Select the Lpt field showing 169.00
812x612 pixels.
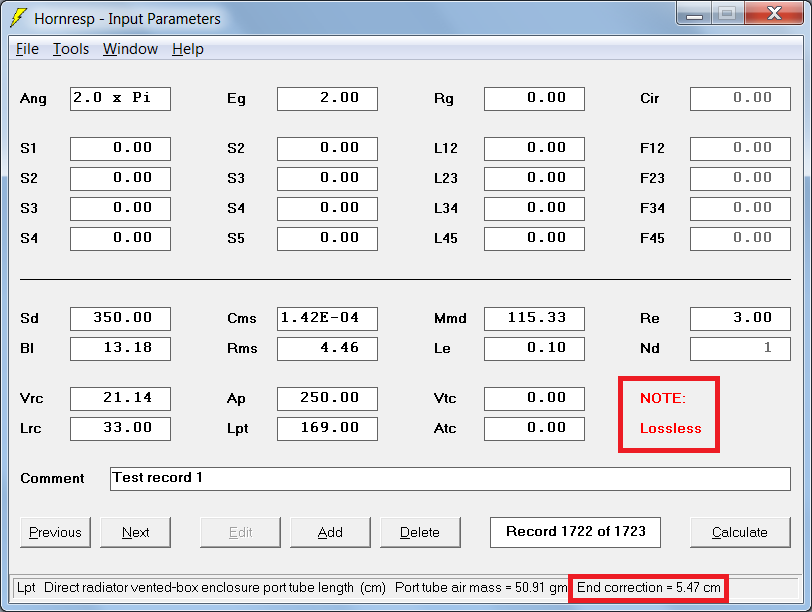327,429
